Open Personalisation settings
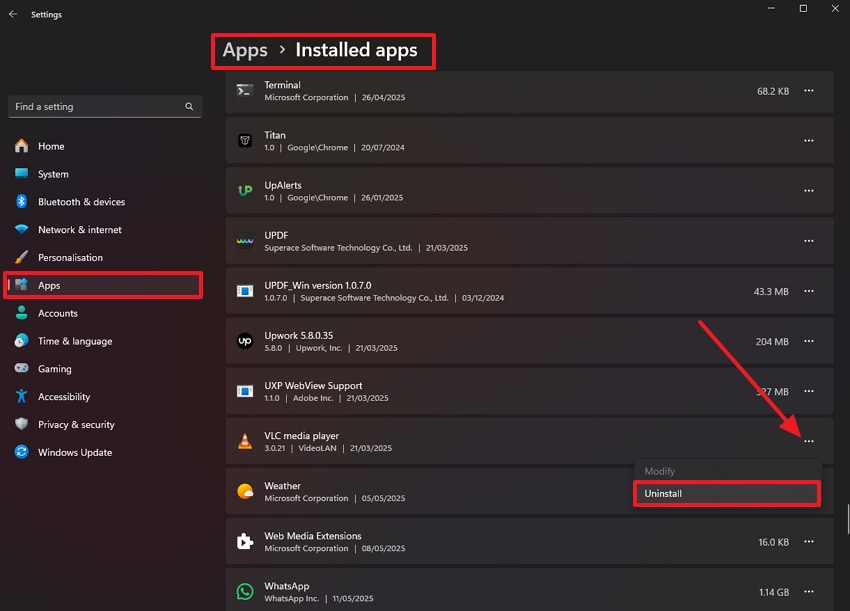This screenshot has height=611, width=850. [x=103, y=258]
